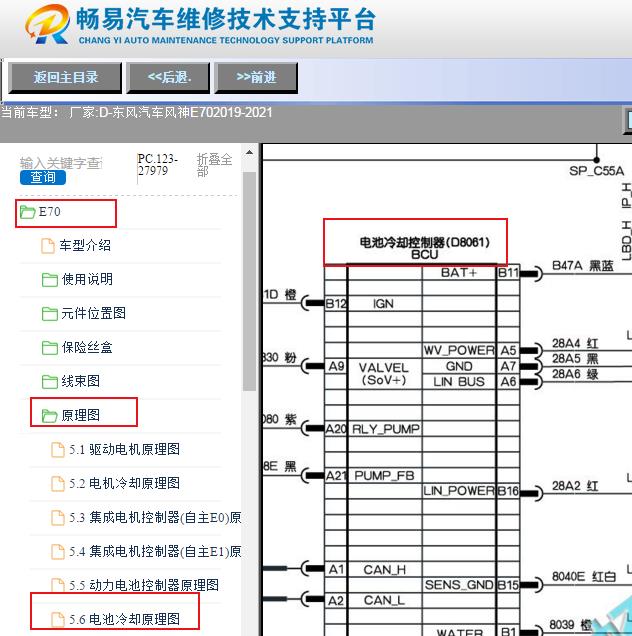Click the WV_POWER signal label
This screenshot has width=632, height=636.
tap(459, 350)
